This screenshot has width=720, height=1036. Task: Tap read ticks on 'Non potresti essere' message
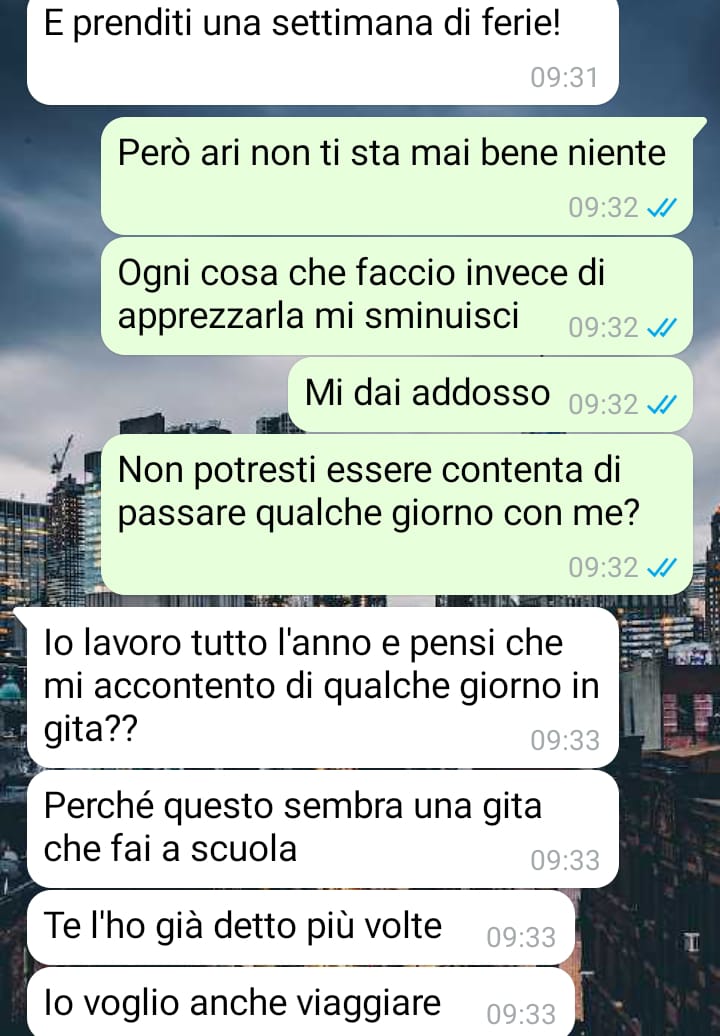(x=662, y=568)
